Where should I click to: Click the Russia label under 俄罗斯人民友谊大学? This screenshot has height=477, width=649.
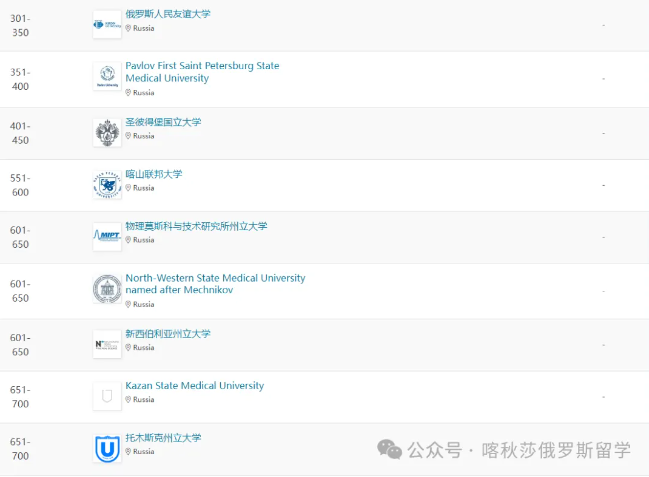pos(144,28)
